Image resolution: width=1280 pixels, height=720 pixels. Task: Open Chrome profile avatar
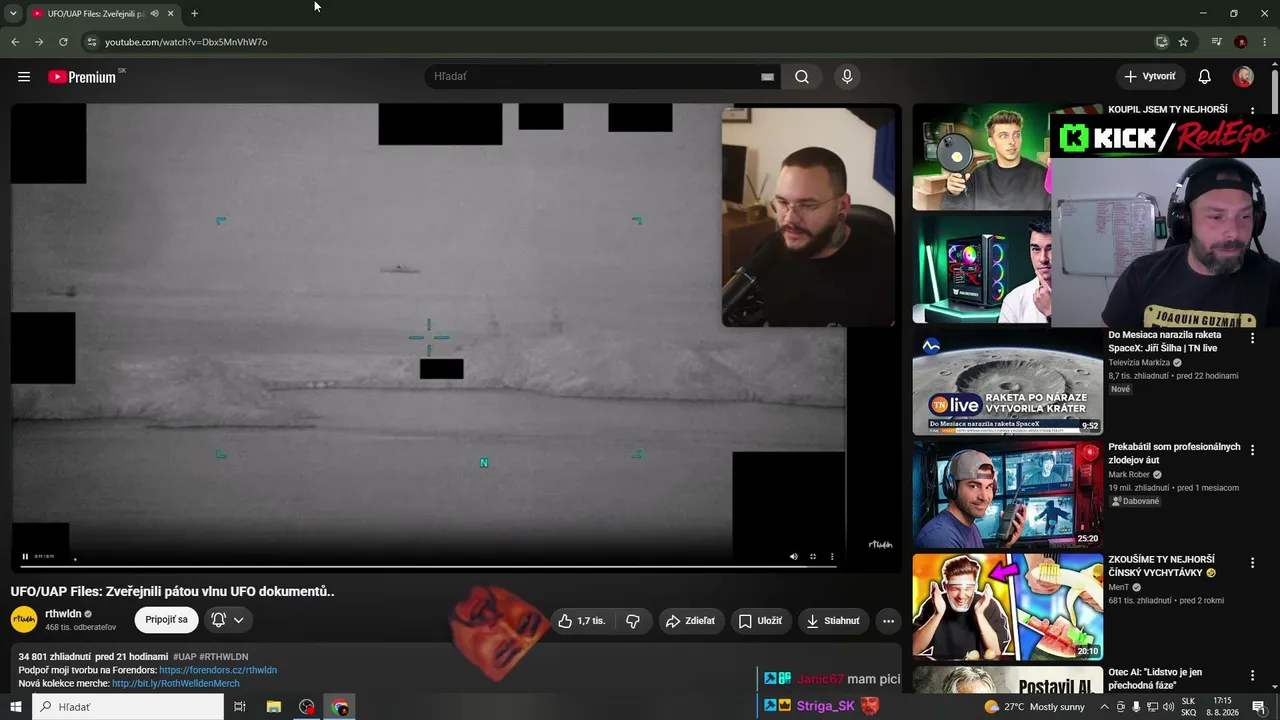[1241, 42]
